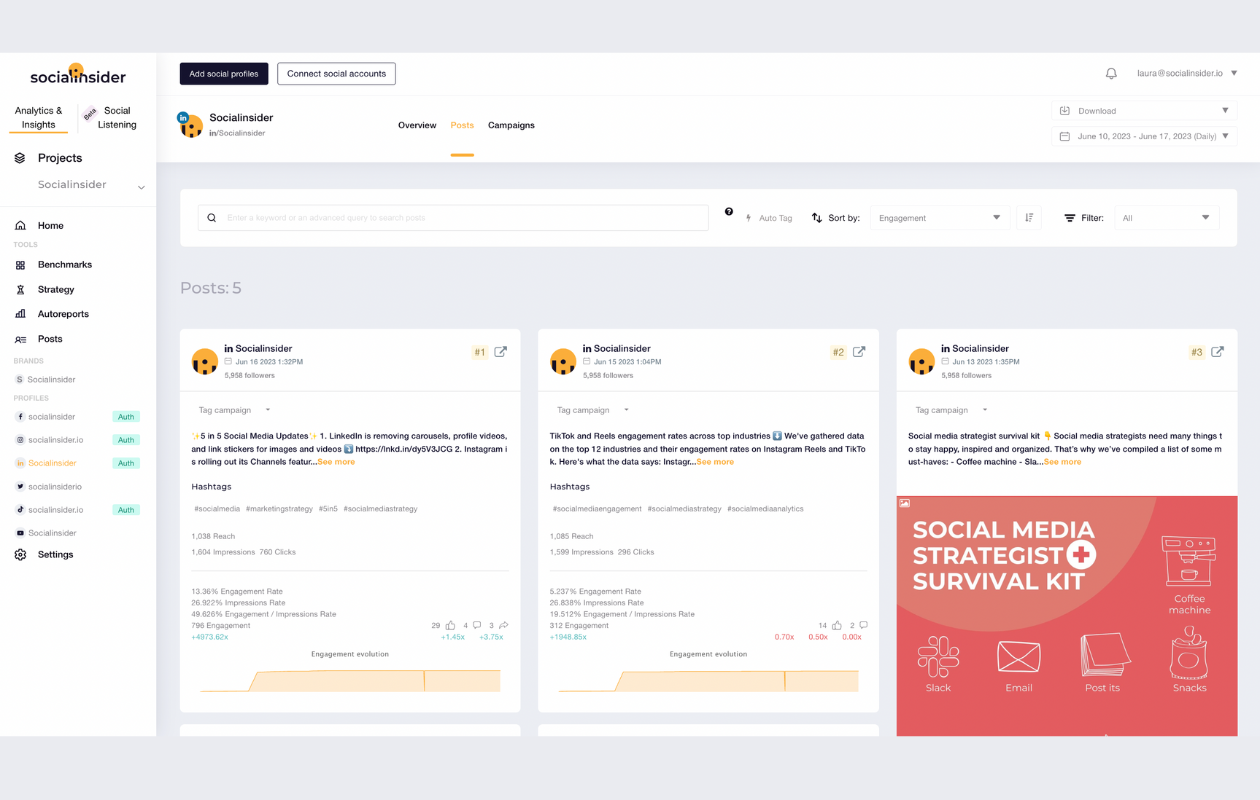The width and height of the screenshot is (1260, 800).
Task: Click Connect social accounts button
Action: click(336, 74)
